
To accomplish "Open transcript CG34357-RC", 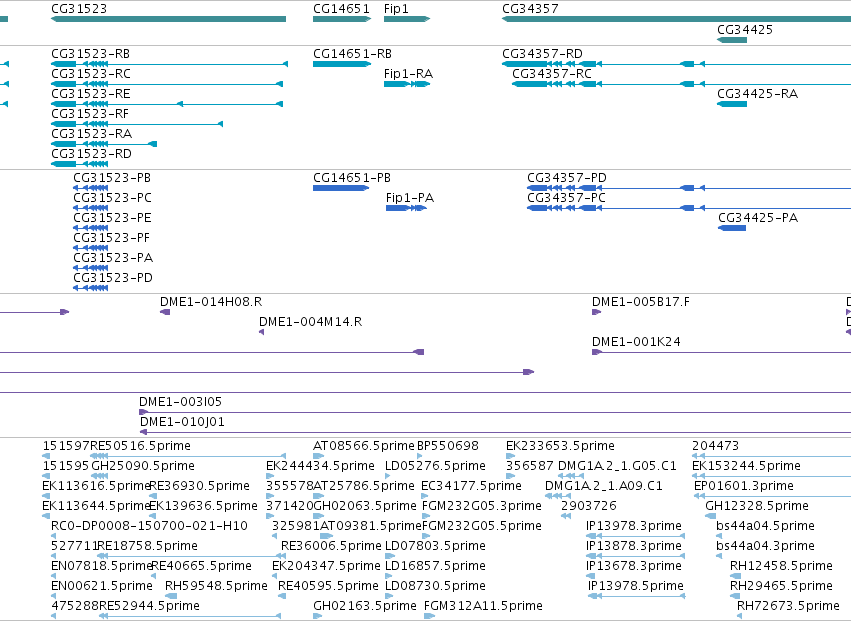I will 682,84.
